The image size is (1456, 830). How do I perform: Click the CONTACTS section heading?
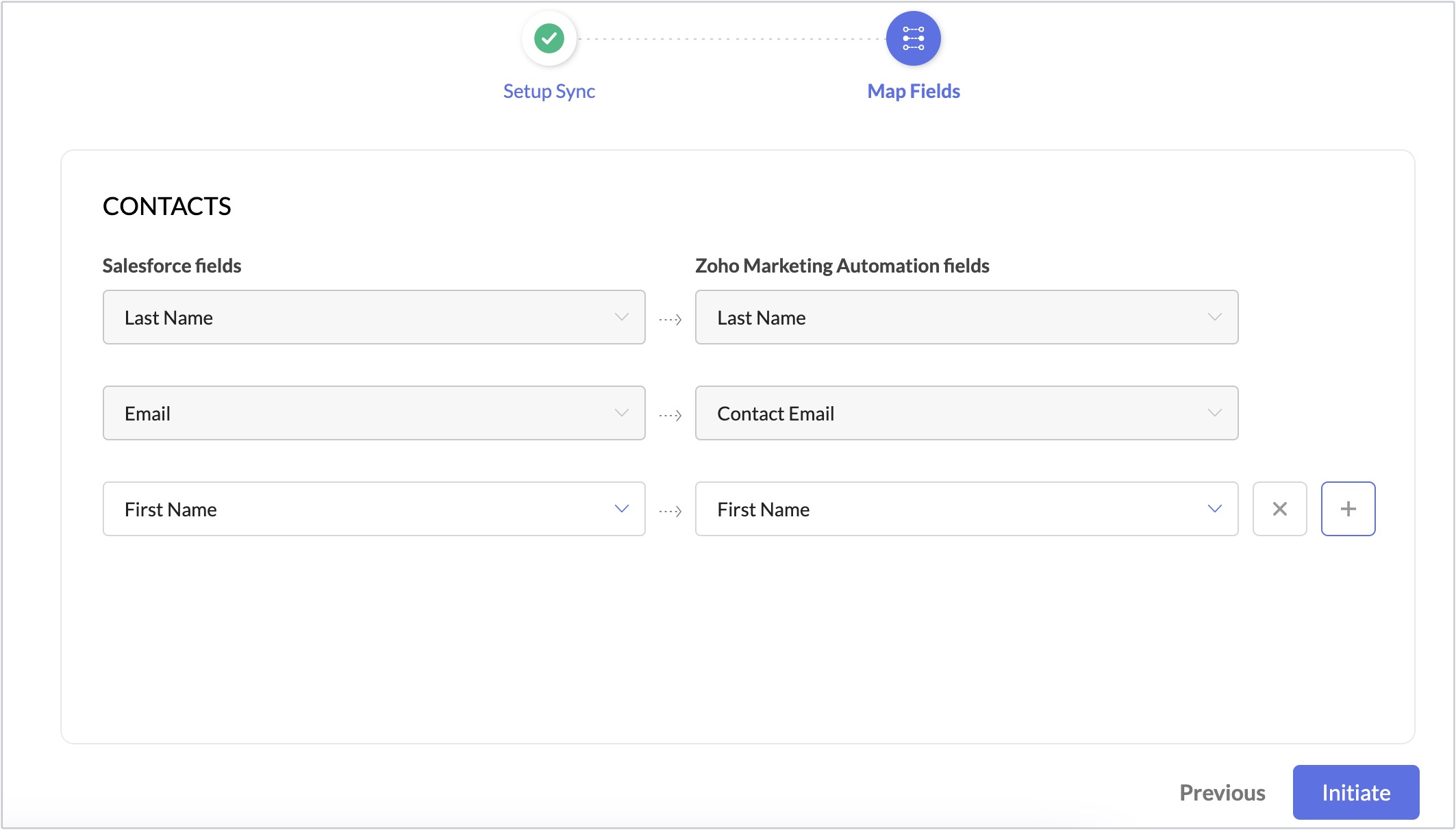tap(166, 206)
